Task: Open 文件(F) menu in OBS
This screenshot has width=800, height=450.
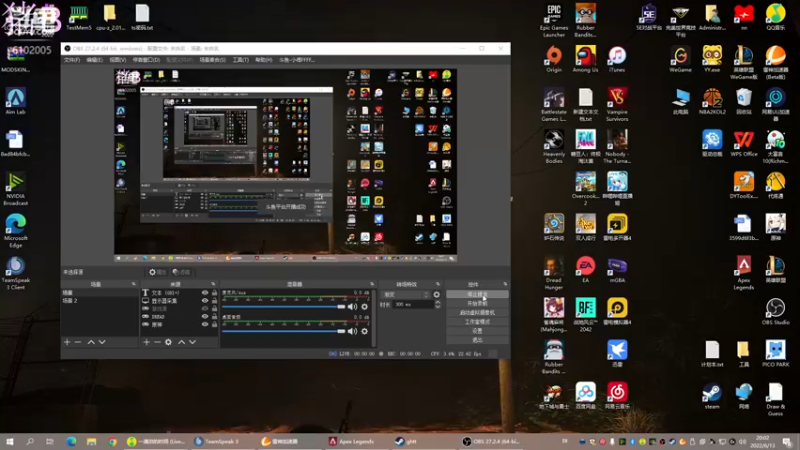Action: [72, 60]
